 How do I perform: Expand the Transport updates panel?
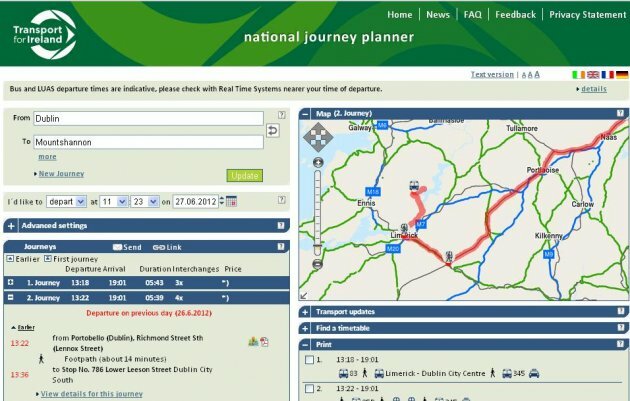pyautogui.click(x=305, y=312)
